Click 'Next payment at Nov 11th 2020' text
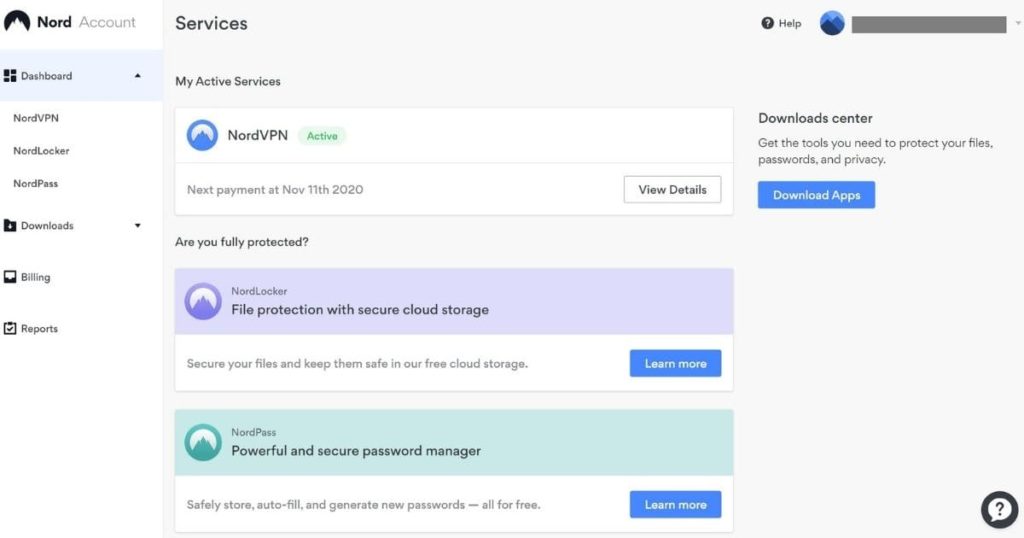The height and width of the screenshot is (538, 1024). pos(275,189)
